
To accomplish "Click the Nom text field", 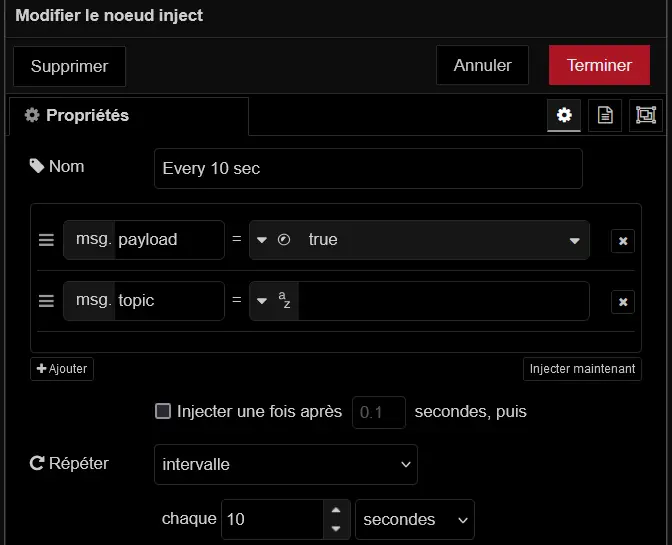I will pyautogui.click(x=368, y=168).
